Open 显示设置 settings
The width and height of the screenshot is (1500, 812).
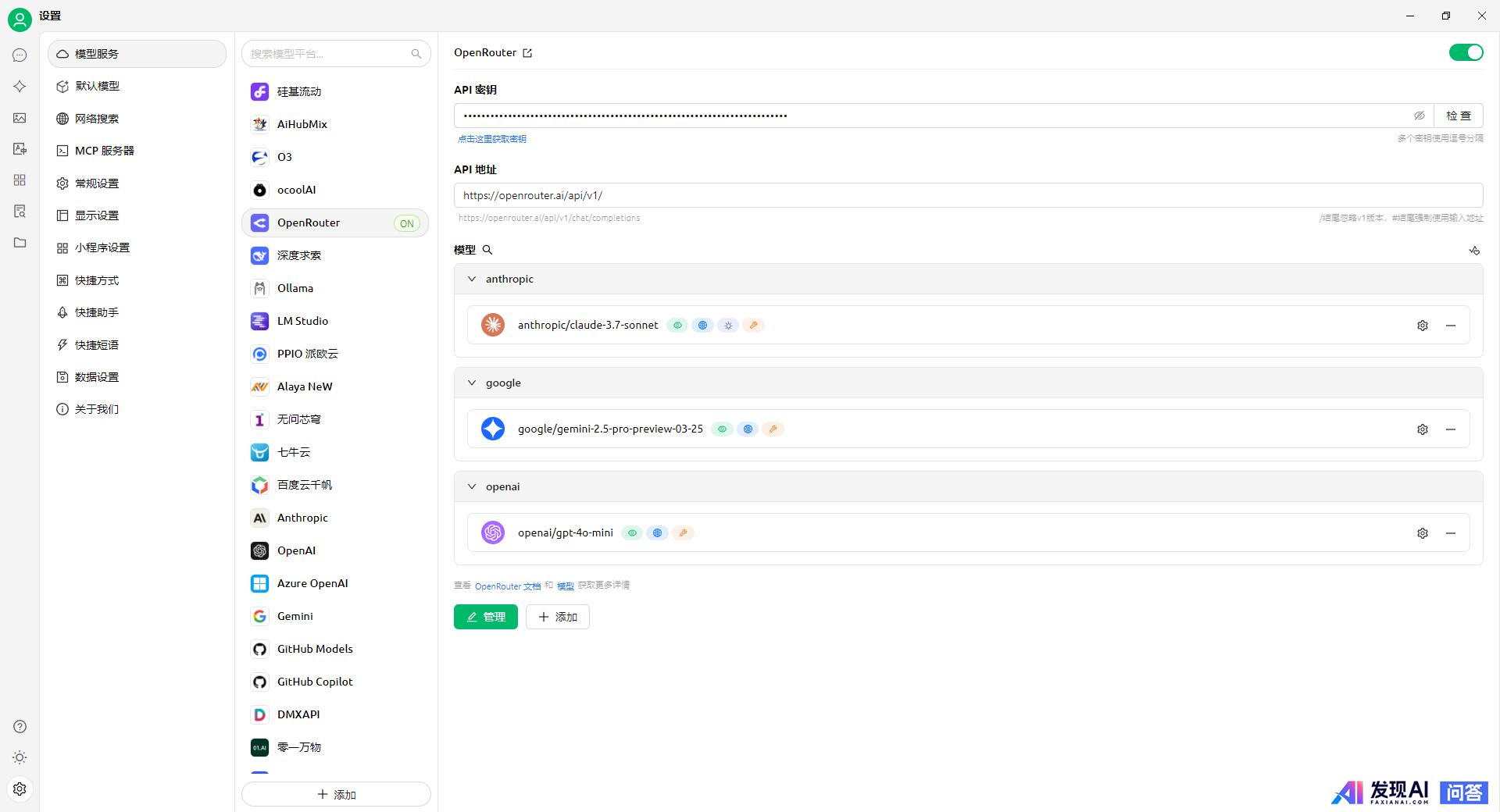point(137,215)
